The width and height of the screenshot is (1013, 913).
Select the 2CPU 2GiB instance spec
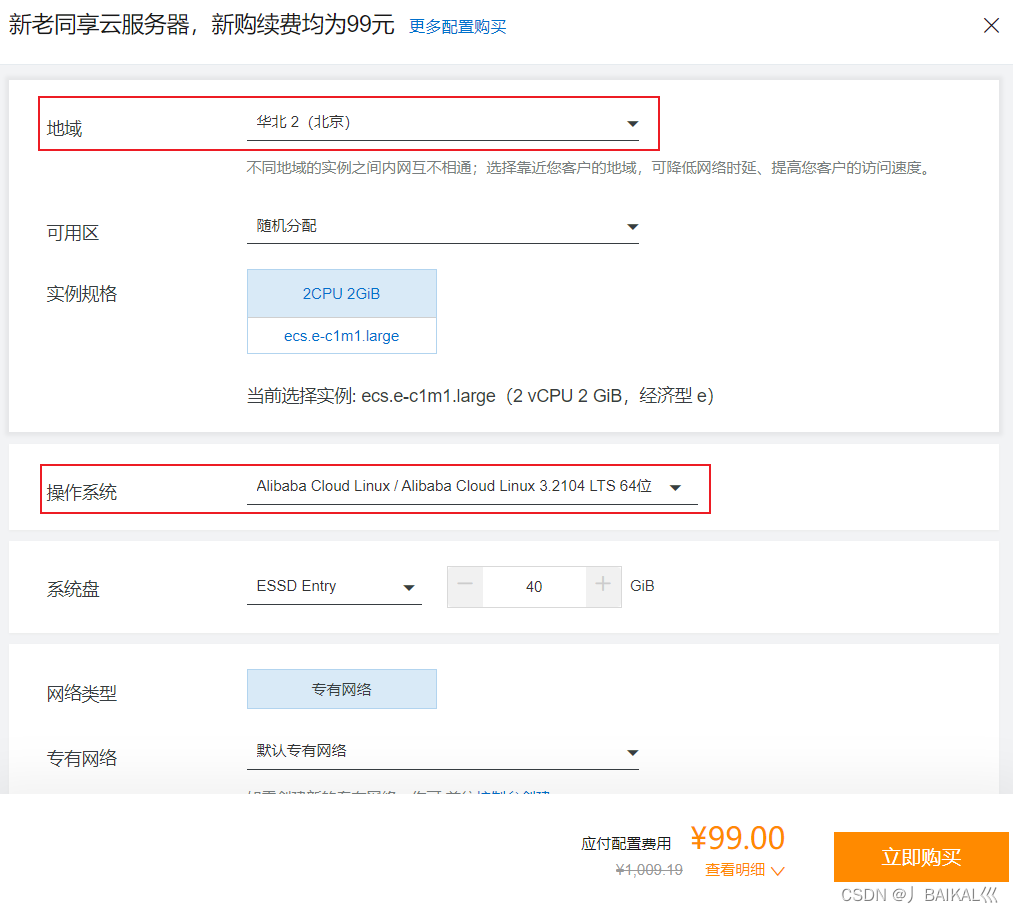pyautogui.click(x=342, y=293)
